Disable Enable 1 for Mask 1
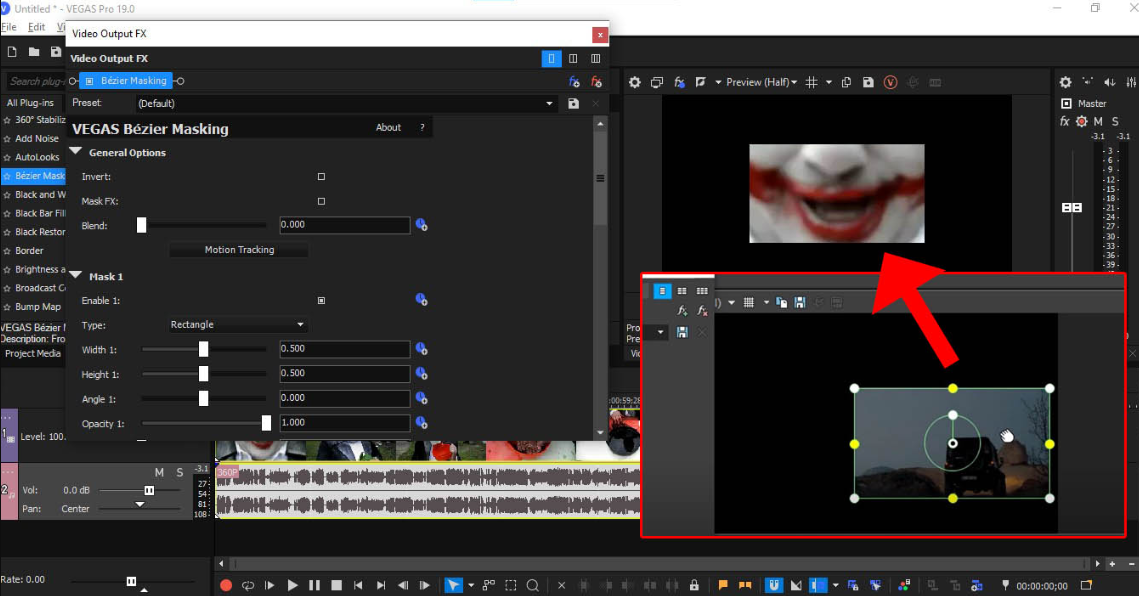The width and height of the screenshot is (1139, 596). [321, 299]
